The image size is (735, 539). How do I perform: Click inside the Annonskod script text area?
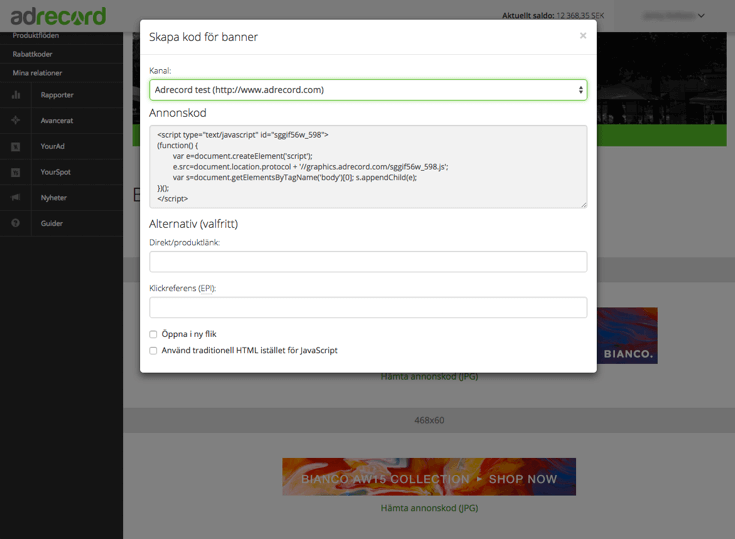[x=368, y=166]
